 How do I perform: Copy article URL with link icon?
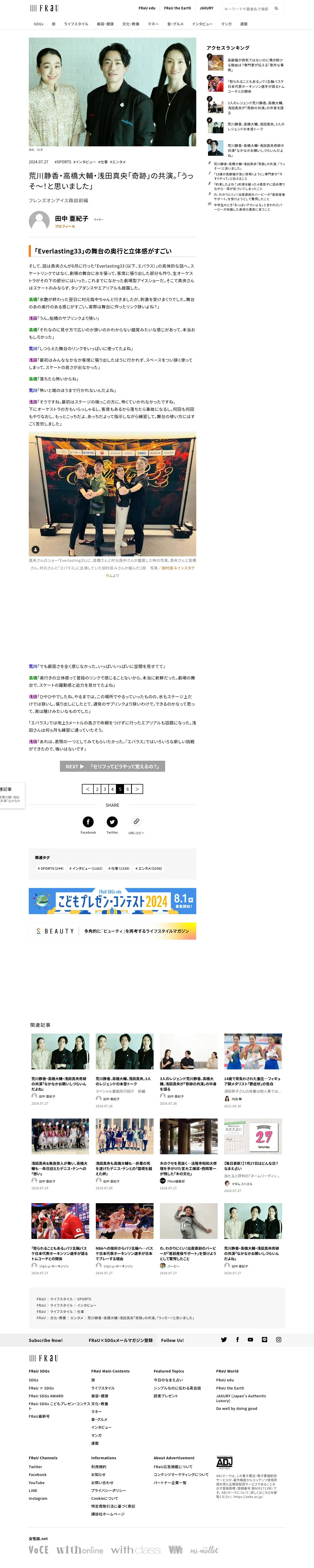(x=137, y=821)
